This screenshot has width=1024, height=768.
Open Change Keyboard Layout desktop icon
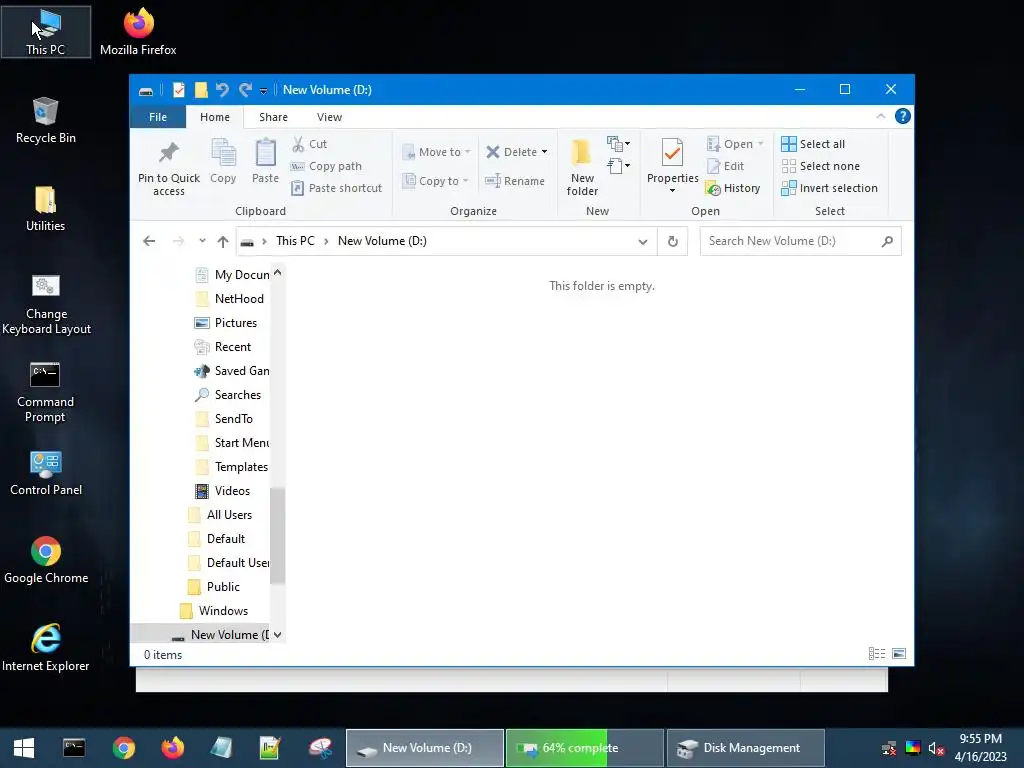click(x=46, y=304)
